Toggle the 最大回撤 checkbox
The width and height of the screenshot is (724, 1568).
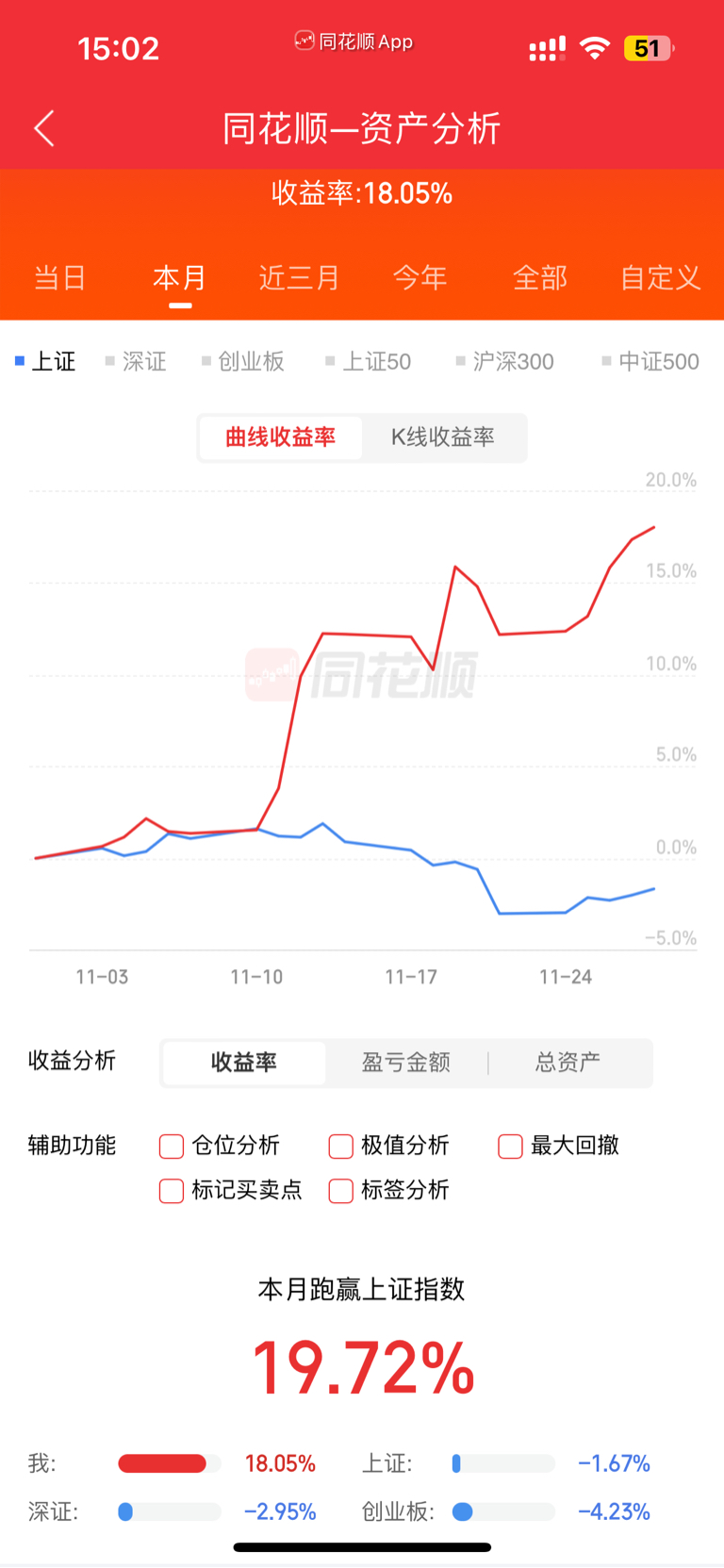pyautogui.click(x=510, y=1147)
